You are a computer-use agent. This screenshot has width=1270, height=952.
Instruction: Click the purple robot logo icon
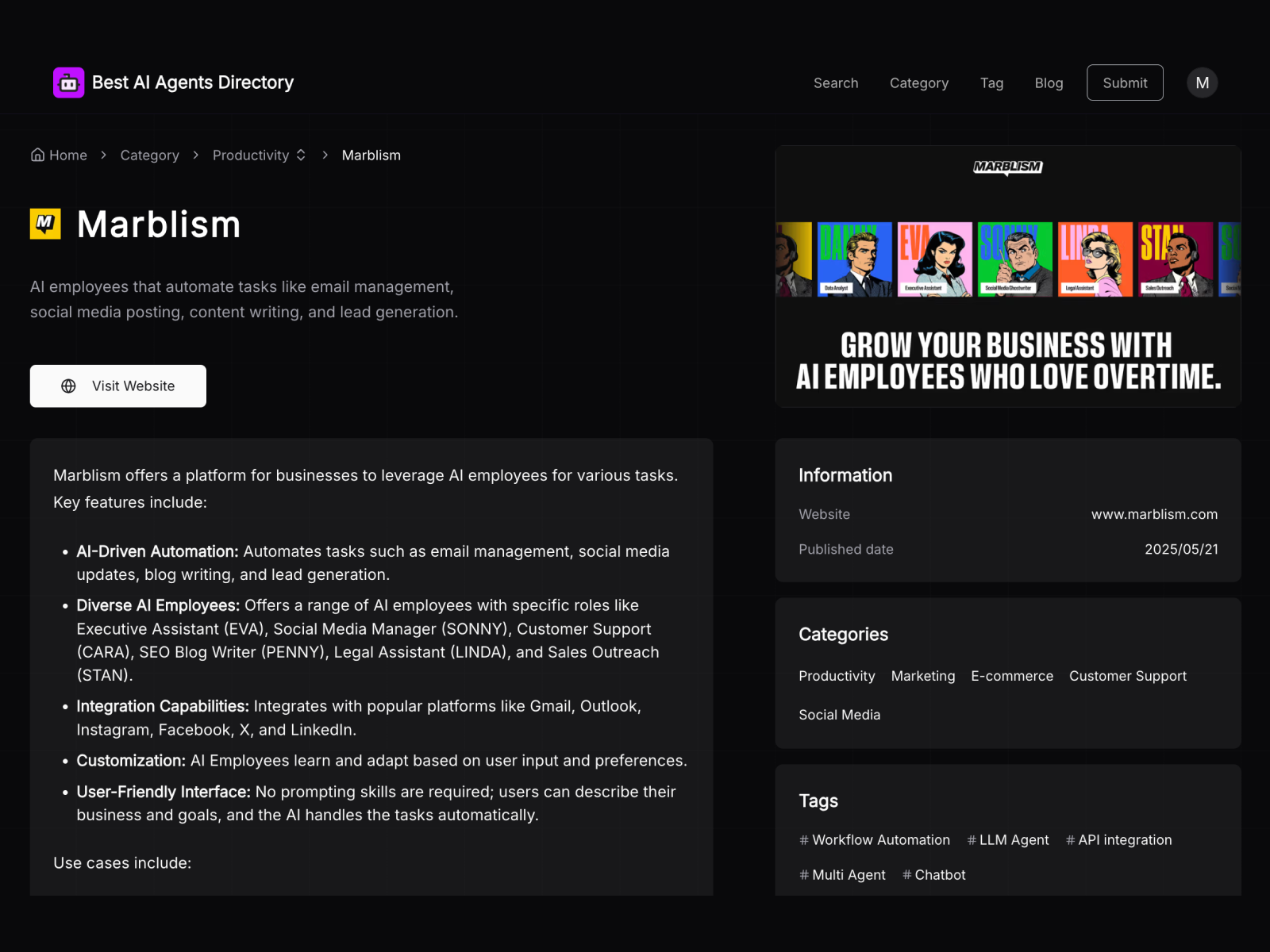click(x=68, y=83)
